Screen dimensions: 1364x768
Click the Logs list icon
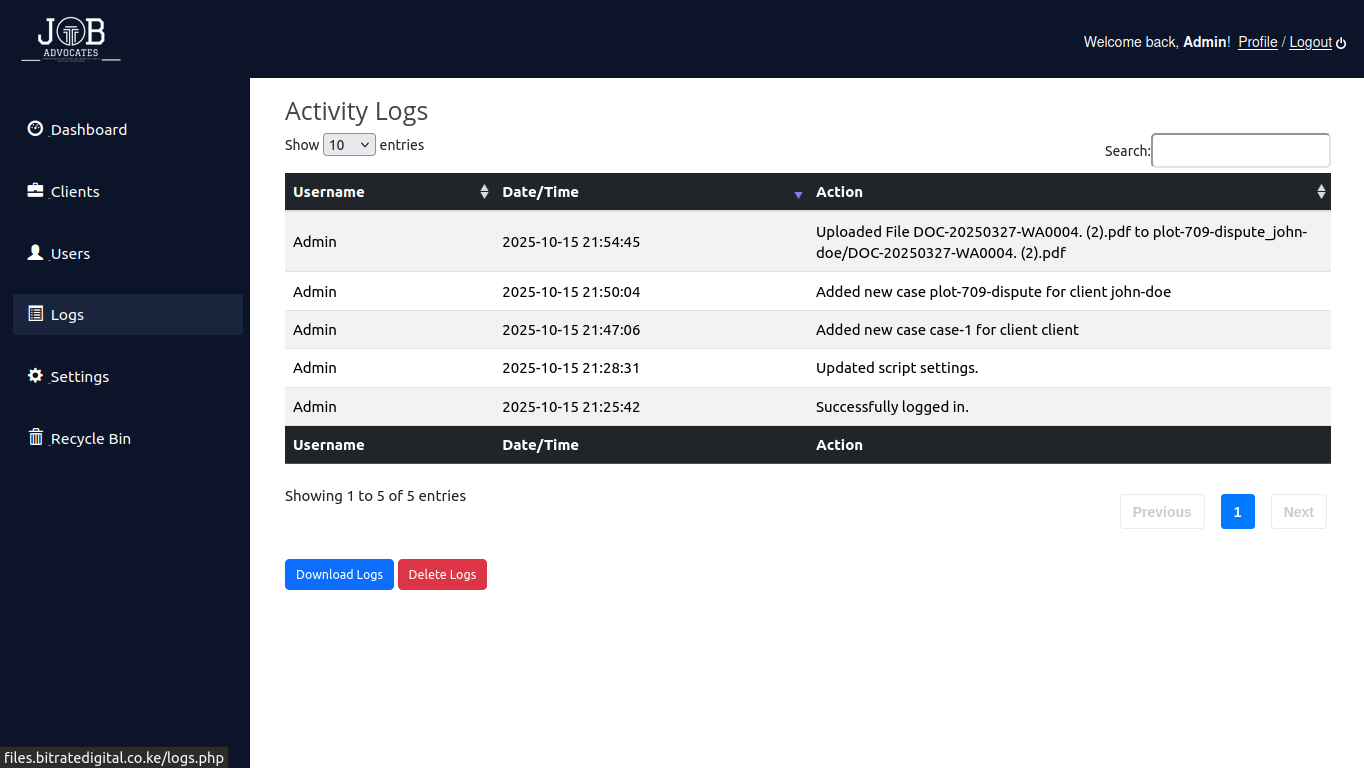pos(35,313)
